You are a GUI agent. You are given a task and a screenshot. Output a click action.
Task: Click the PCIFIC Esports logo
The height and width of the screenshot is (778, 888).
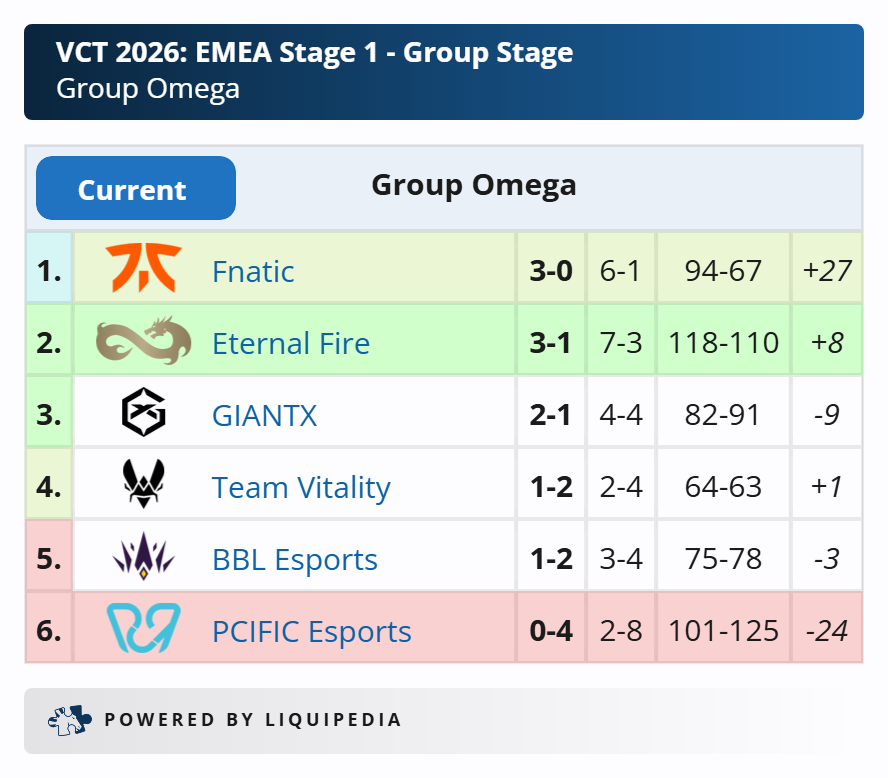pyautogui.click(x=143, y=630)
